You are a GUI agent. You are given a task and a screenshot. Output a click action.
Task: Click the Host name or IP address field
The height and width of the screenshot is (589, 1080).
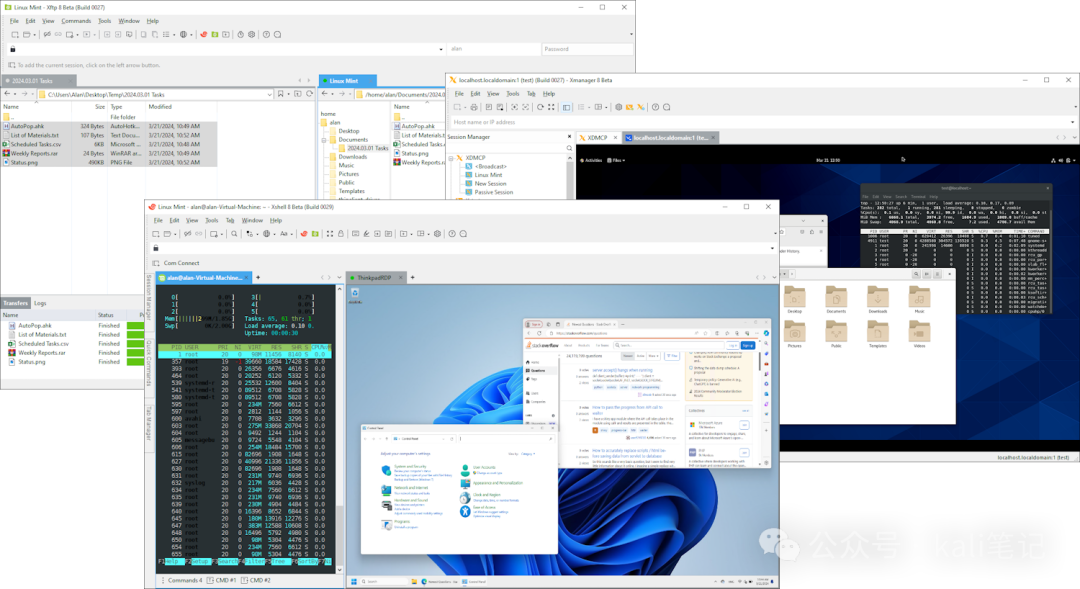click(760, 123)
